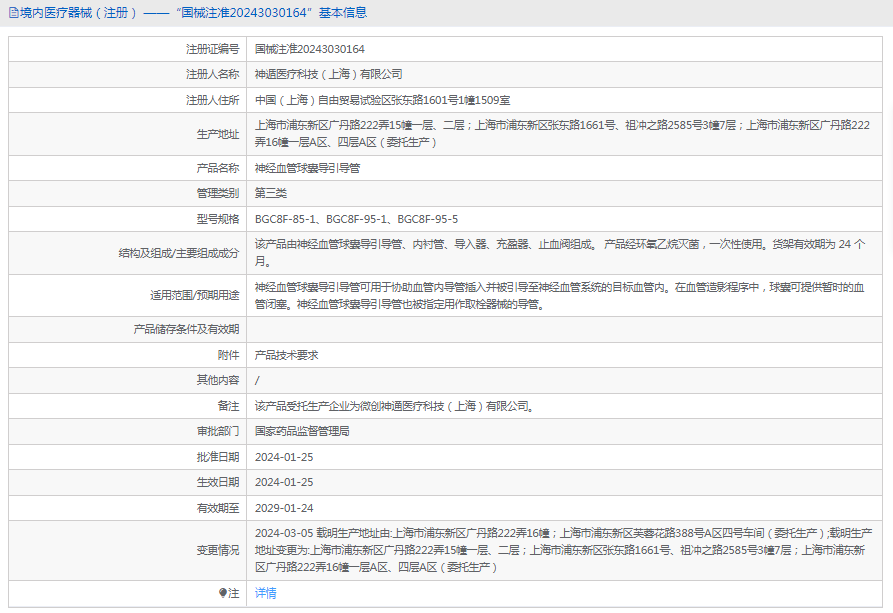Viewport: 893px width, 613px height.
Task: Click the 注册人住所 label
Action: click(x=212, y=100)
